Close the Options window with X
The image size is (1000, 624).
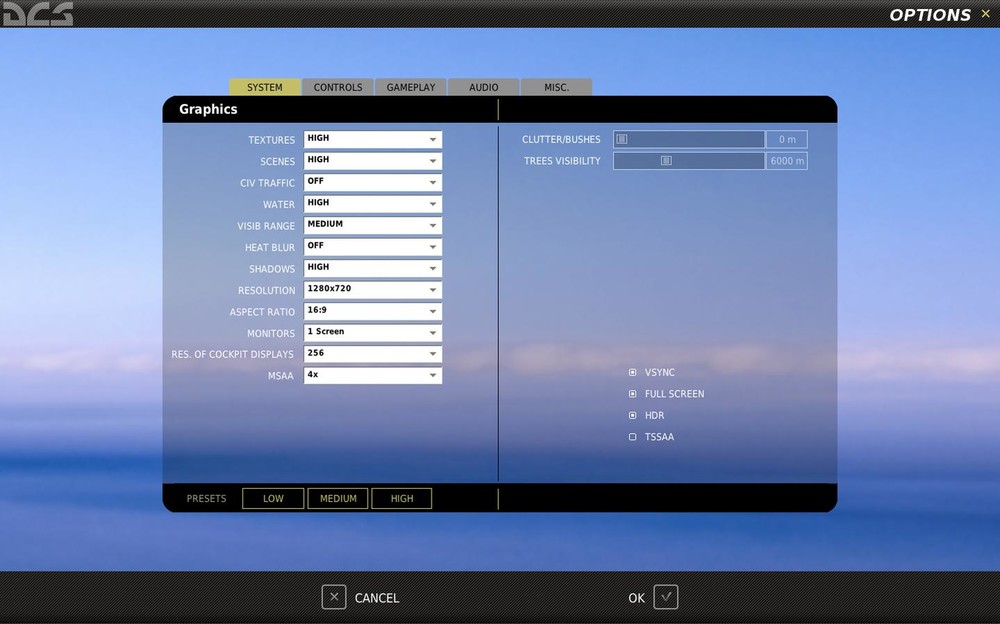tap(985, 13)
